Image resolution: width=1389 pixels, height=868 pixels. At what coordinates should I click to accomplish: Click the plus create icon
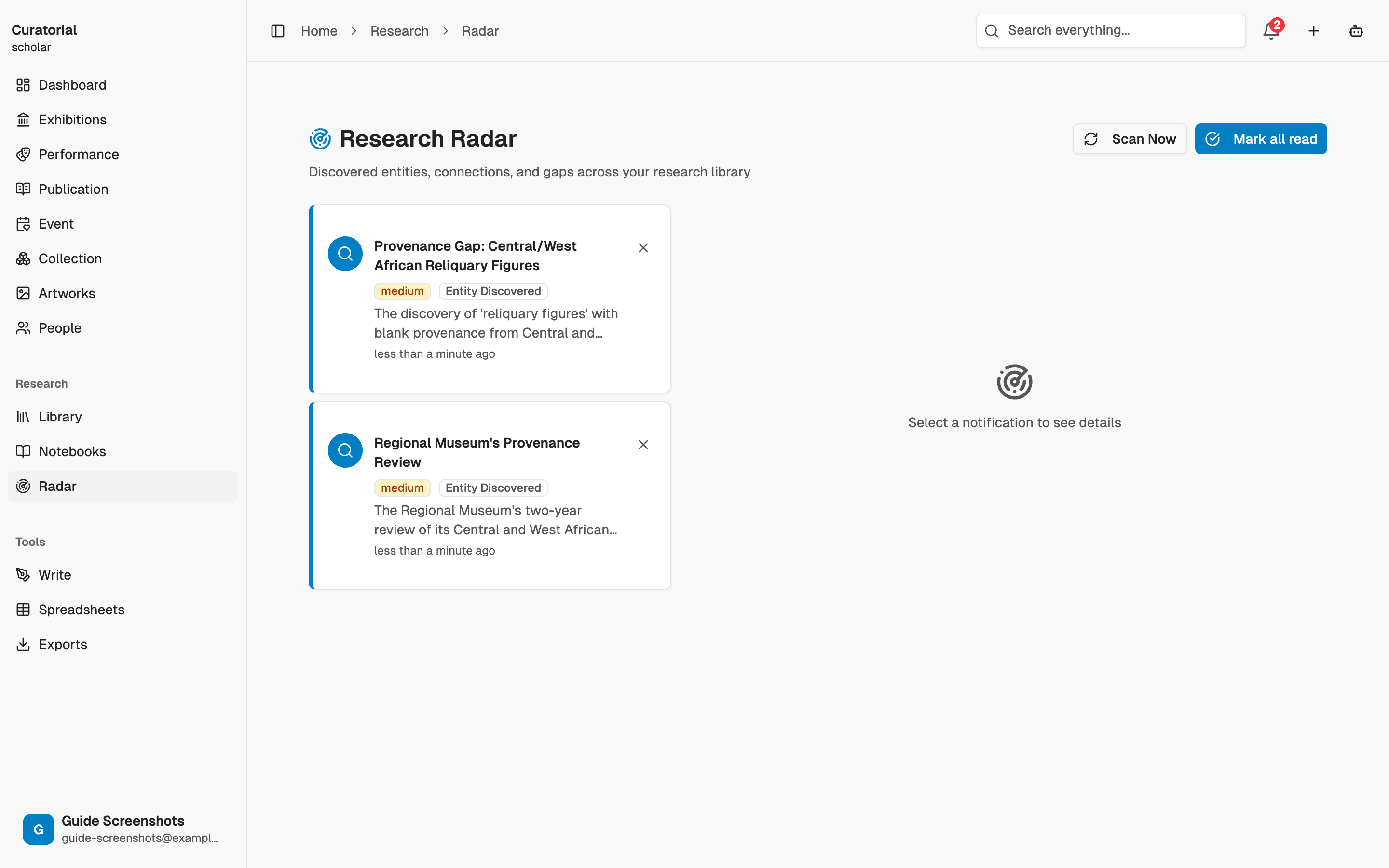[x=1314, y=31]
